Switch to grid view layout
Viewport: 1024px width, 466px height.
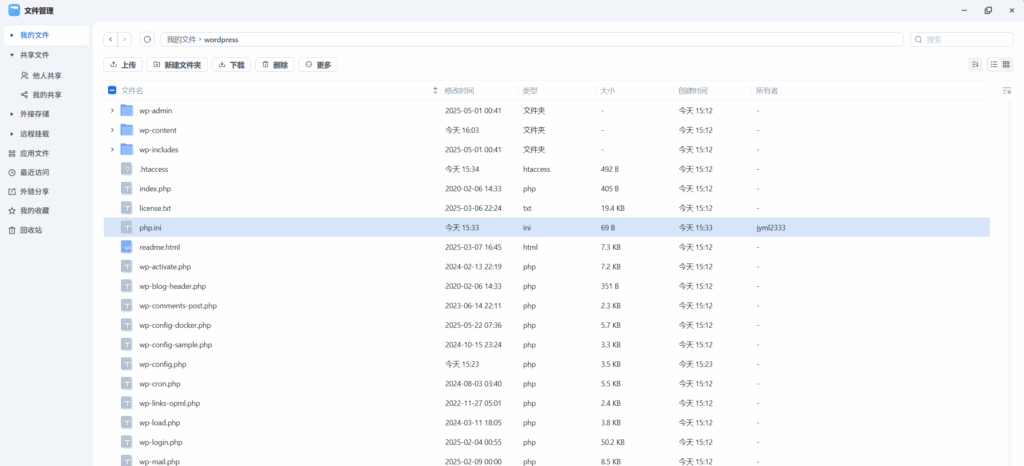(x=1006, y=64)
